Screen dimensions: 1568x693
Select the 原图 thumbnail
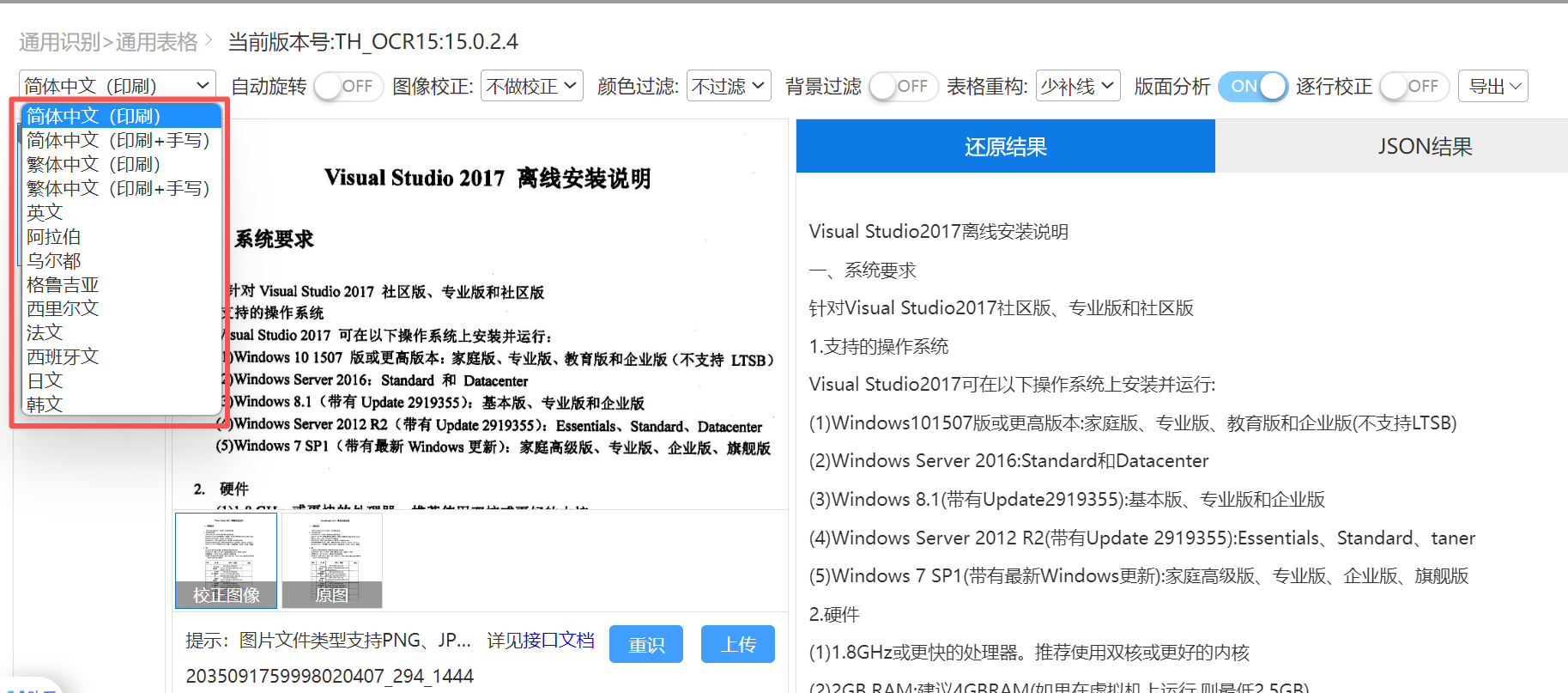pos(332,560)
